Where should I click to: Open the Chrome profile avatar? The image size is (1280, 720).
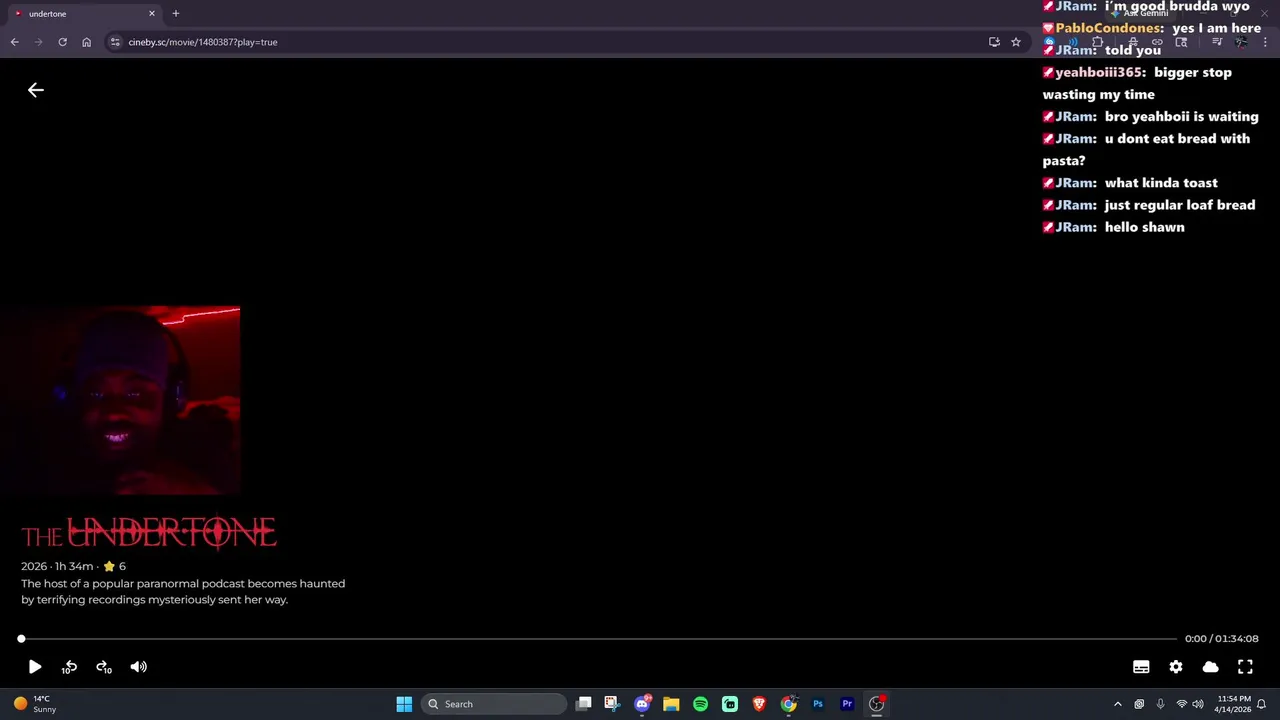tap(1241, 42)
